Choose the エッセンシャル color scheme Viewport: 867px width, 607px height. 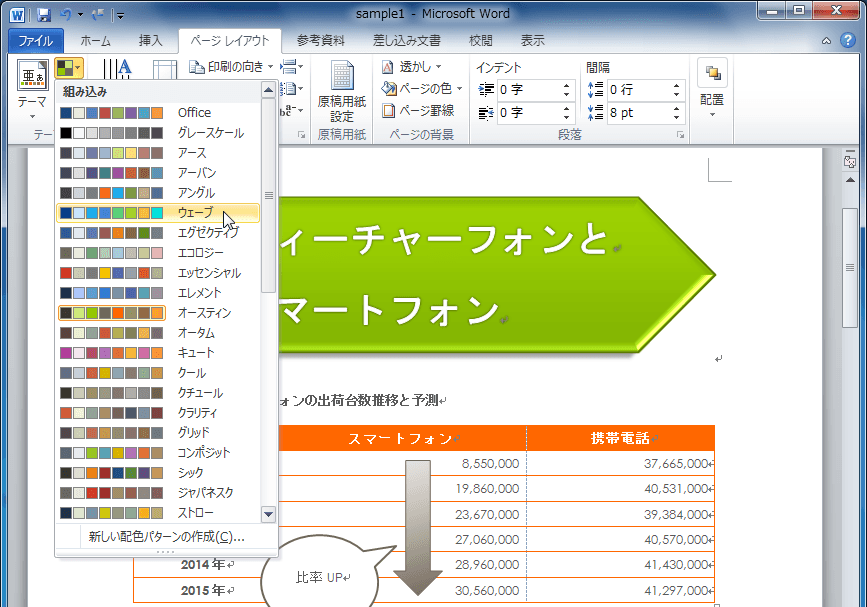click(x=158, y=273)
